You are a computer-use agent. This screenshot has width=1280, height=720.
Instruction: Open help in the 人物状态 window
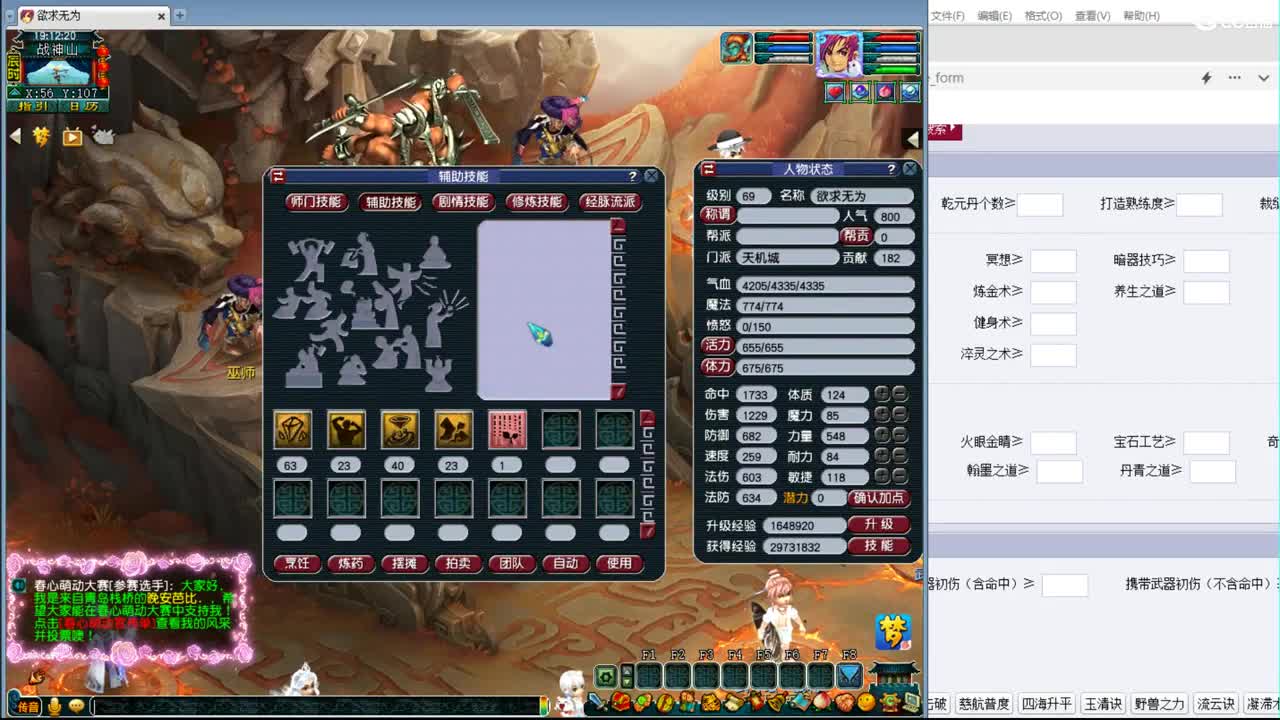pos(891,169)
